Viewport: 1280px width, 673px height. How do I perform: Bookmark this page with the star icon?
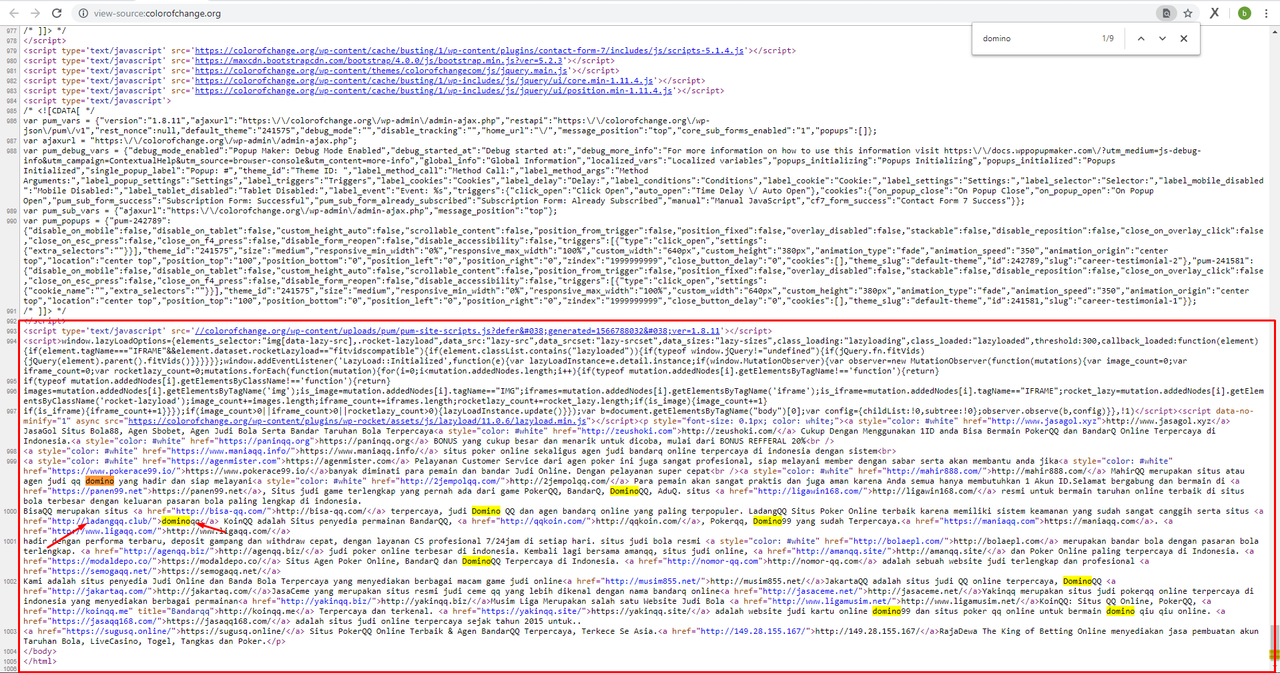pyautogui.click(x=1188, y=13)
